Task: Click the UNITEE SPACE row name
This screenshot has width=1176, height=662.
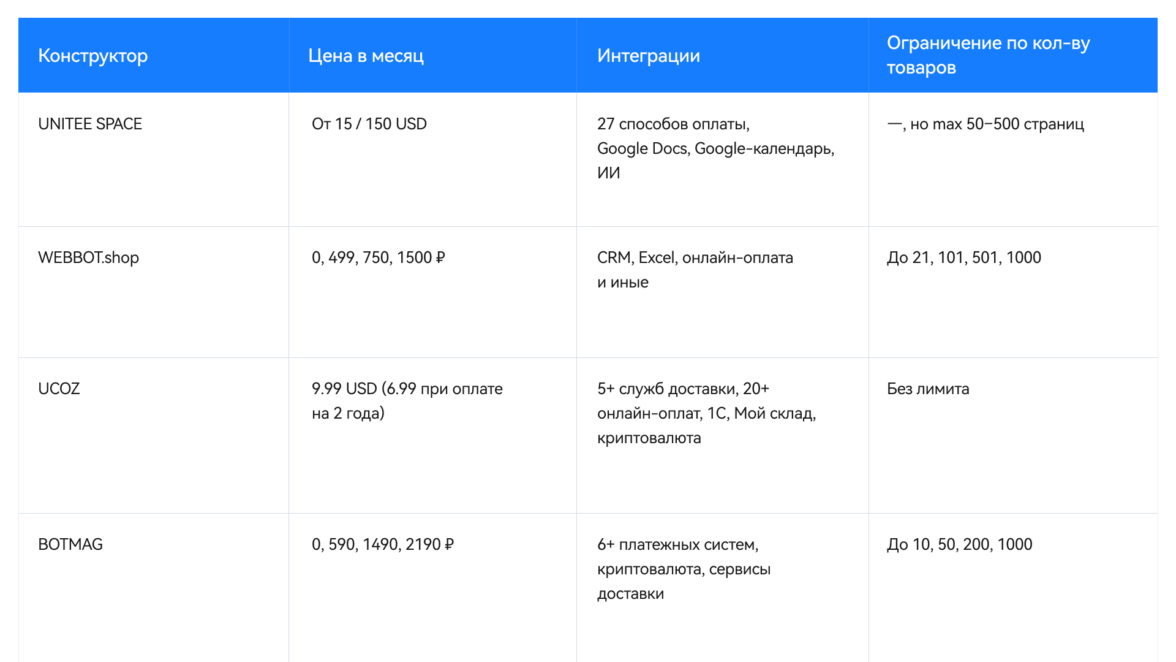Action: click(90, 124)
